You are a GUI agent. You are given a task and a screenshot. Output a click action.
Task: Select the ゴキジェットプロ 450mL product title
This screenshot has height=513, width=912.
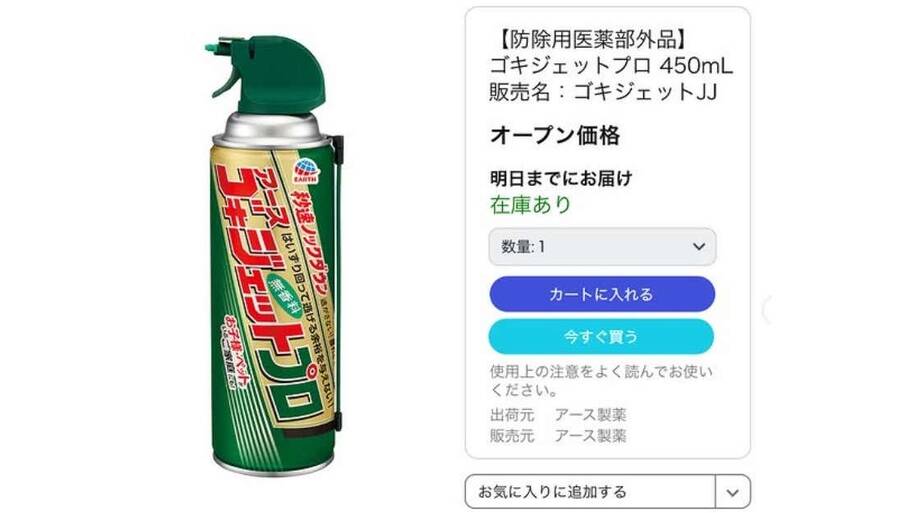click(611, 66)
